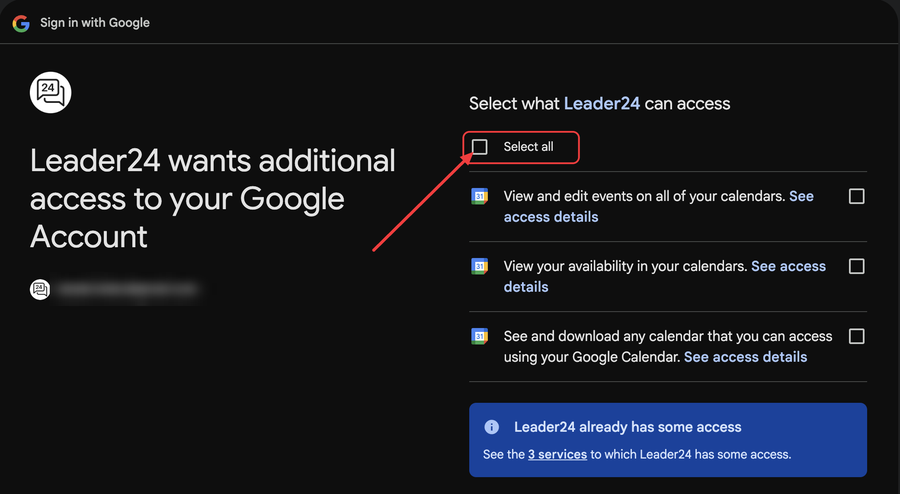Enable the 'View your availability' permission checkbox

[856, 266]
